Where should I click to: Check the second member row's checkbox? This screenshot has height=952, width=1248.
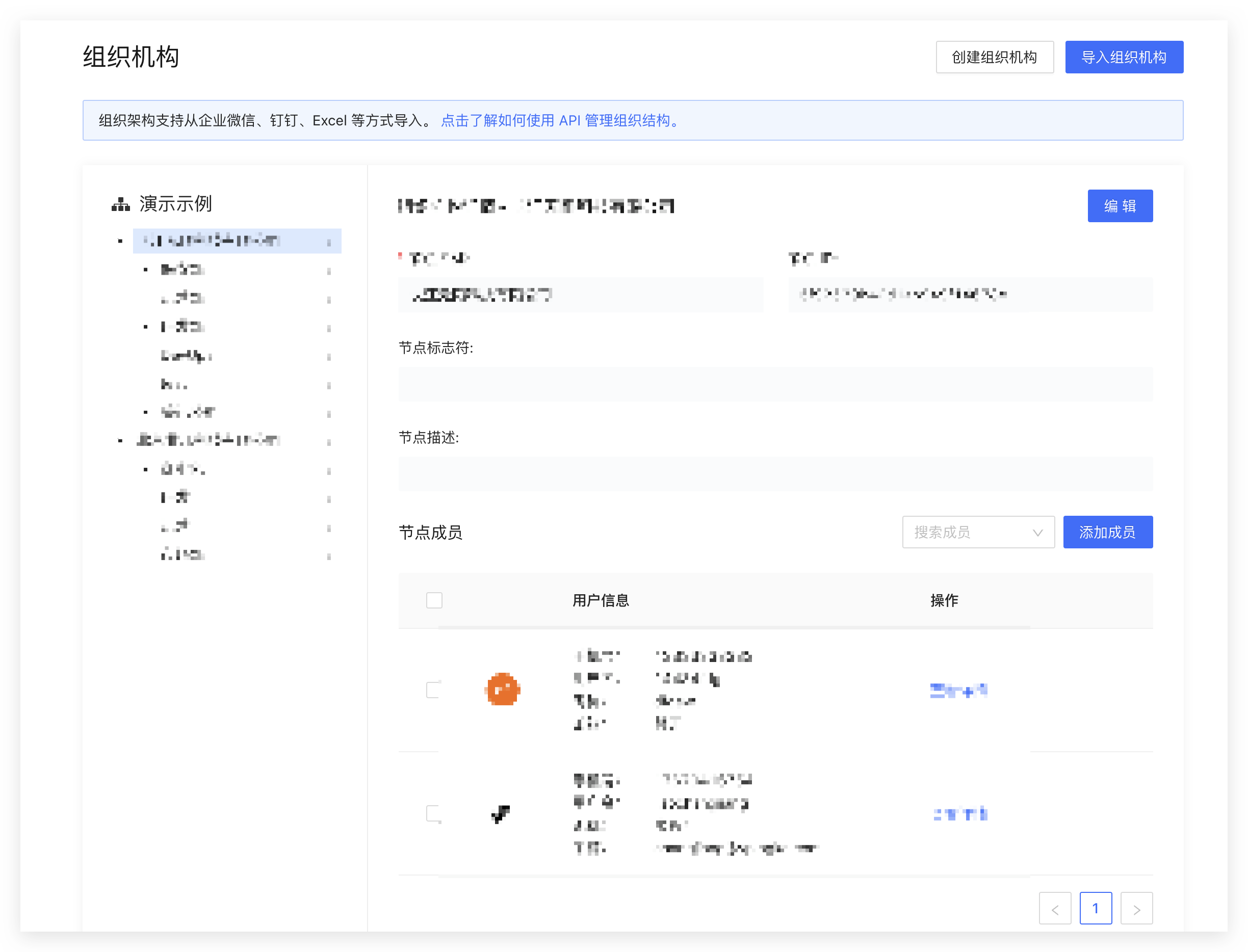point(434,814)
